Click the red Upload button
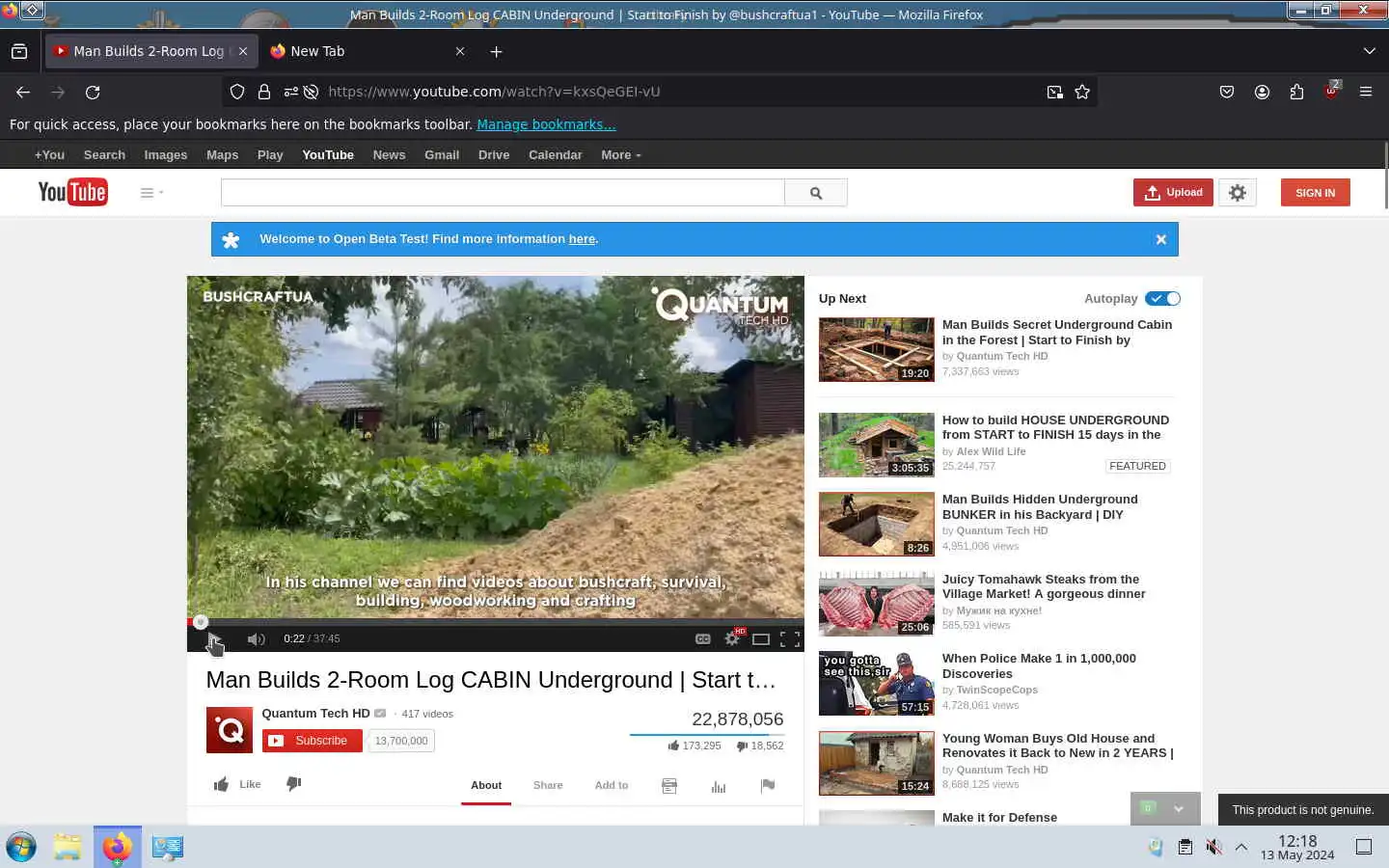Screen dimensions: 1389x868 point(1173,193)
